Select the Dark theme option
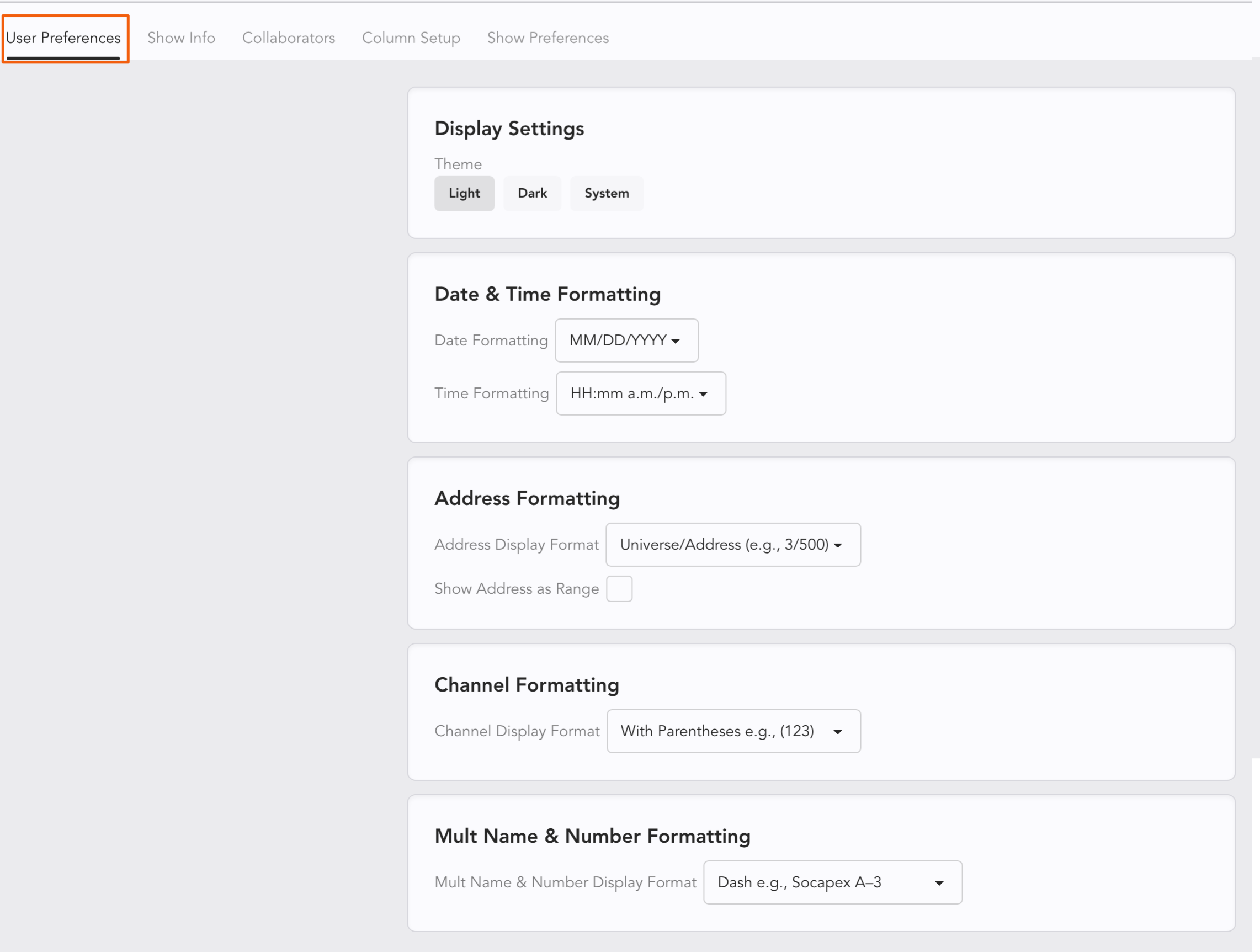1260x952 pixels. [532, 193]
